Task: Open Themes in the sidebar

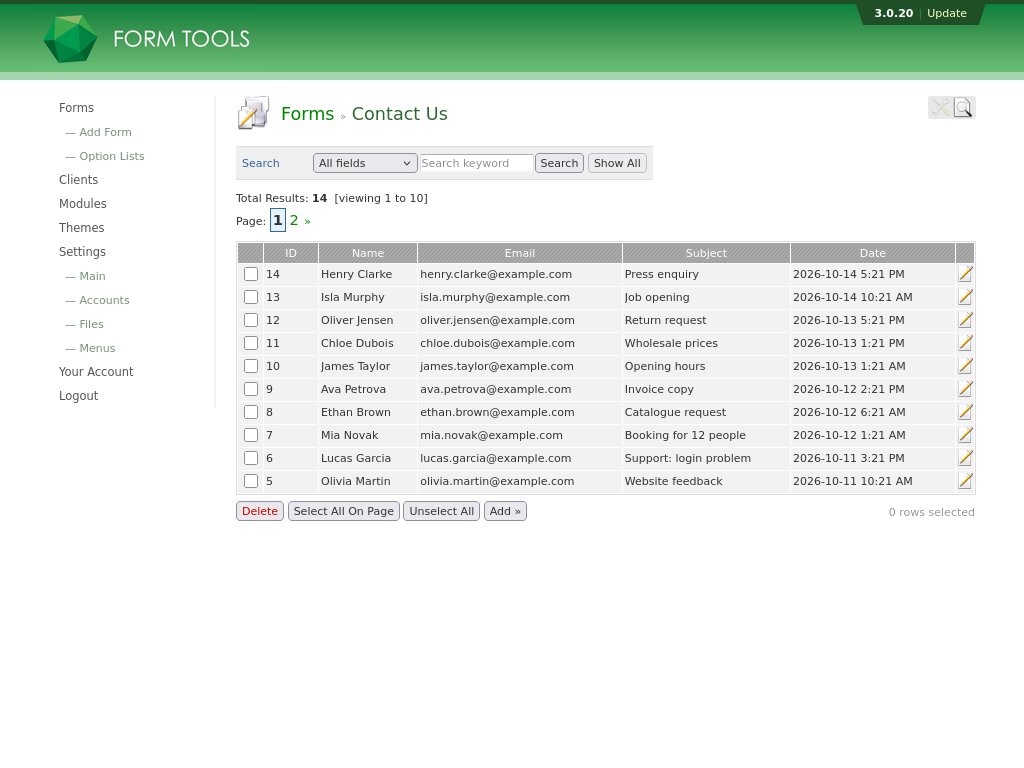Action: (82, 228)
